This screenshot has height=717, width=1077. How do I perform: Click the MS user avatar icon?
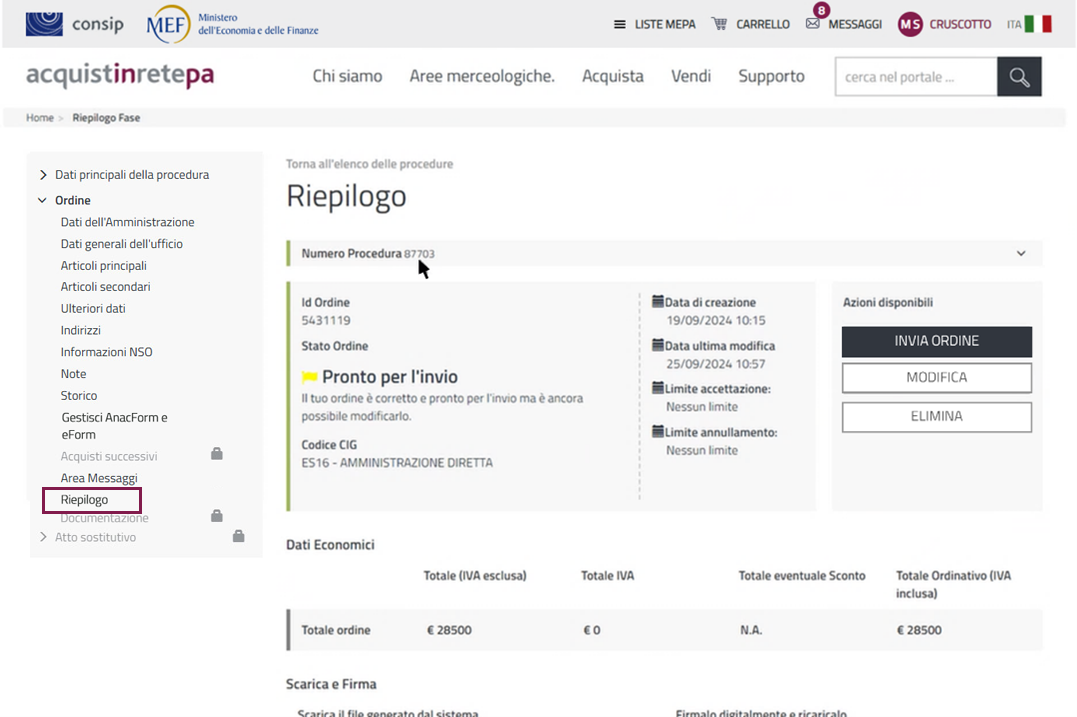click(909, 24)
